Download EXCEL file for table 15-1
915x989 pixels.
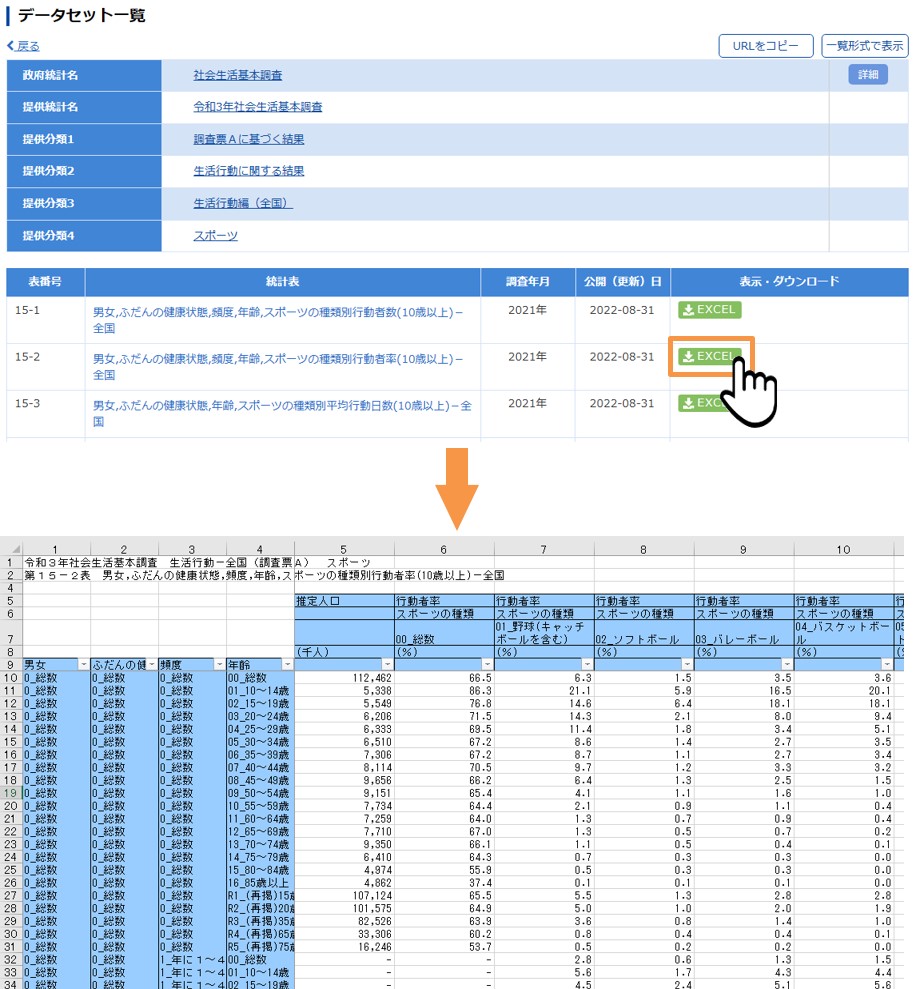[x=709, y=310]
